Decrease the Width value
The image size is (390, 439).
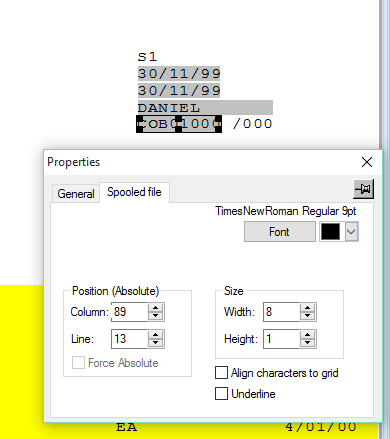pos(308,316)
